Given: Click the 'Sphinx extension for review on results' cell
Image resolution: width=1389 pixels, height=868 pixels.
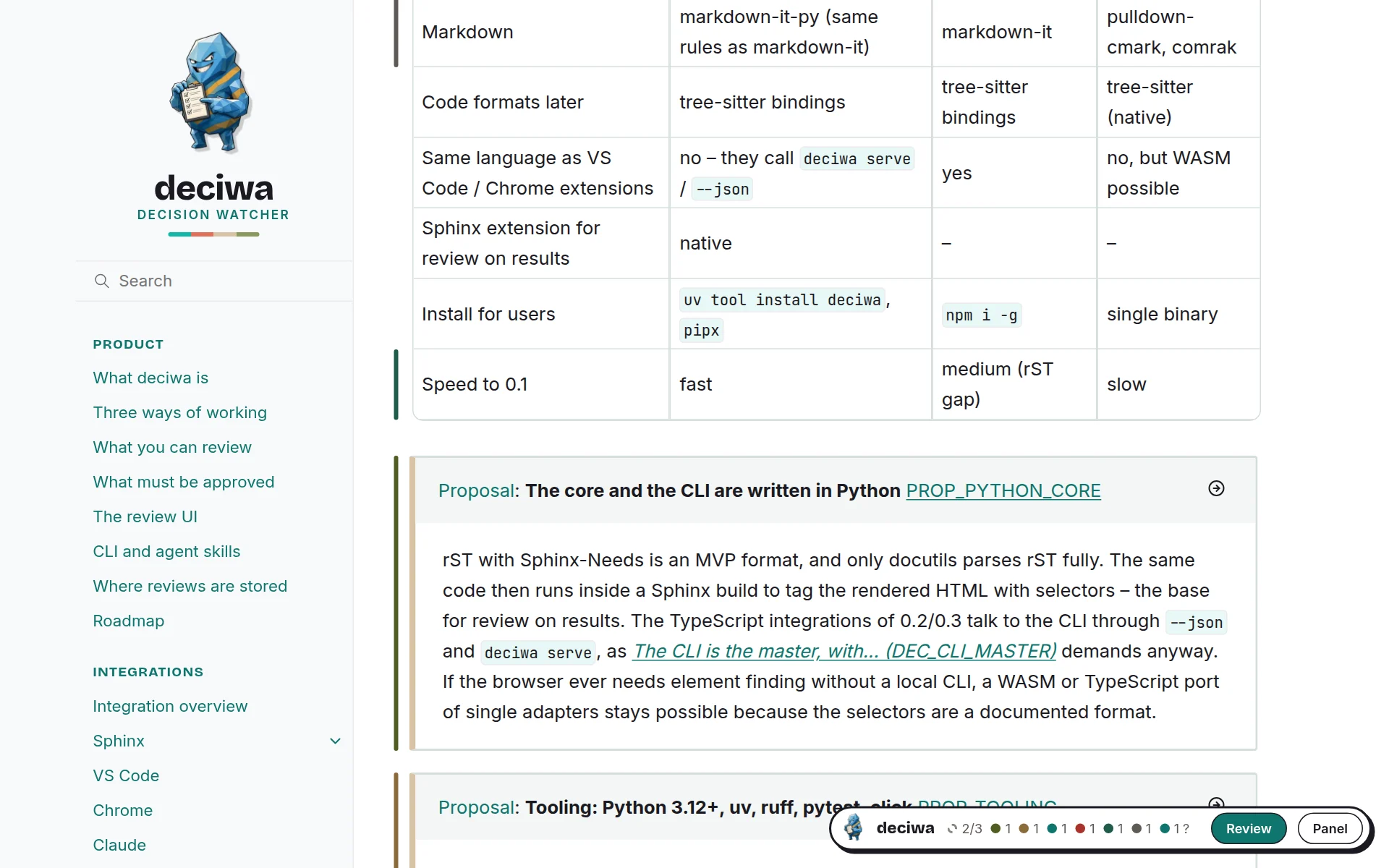Looking at the screenshot, I should click(541, 243).
